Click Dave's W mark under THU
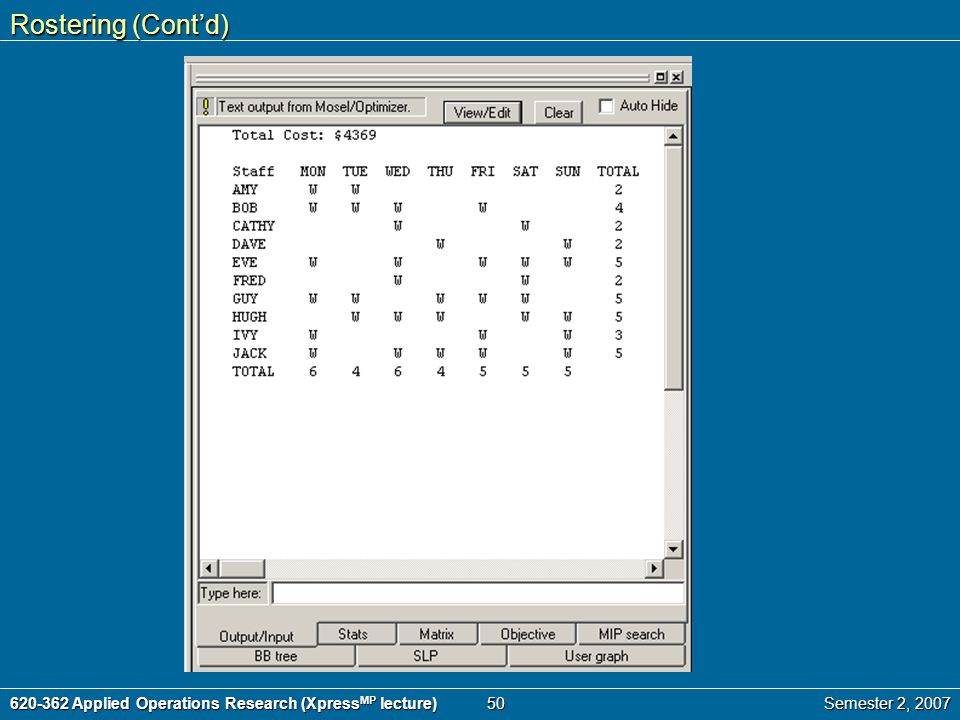The image size is (960, 720). pos(440,244)
